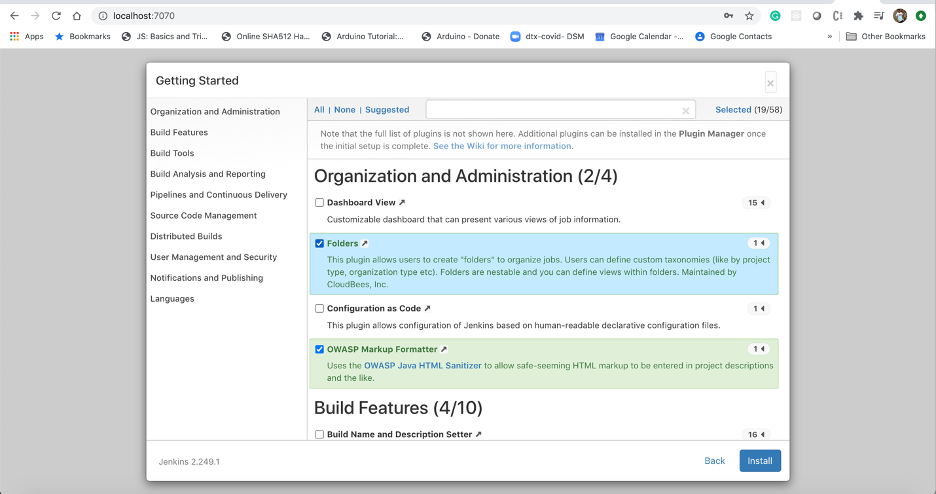Expand Dashboard View dependencies badge 15
This screenshot has height=494, width=936.
(756, 203)
